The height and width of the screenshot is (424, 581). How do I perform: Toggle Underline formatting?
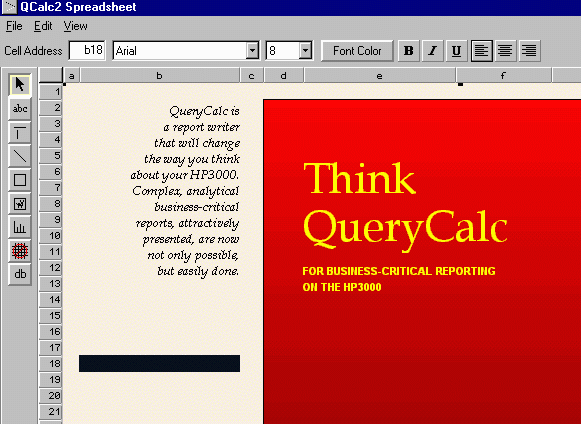tap(456, 51)
